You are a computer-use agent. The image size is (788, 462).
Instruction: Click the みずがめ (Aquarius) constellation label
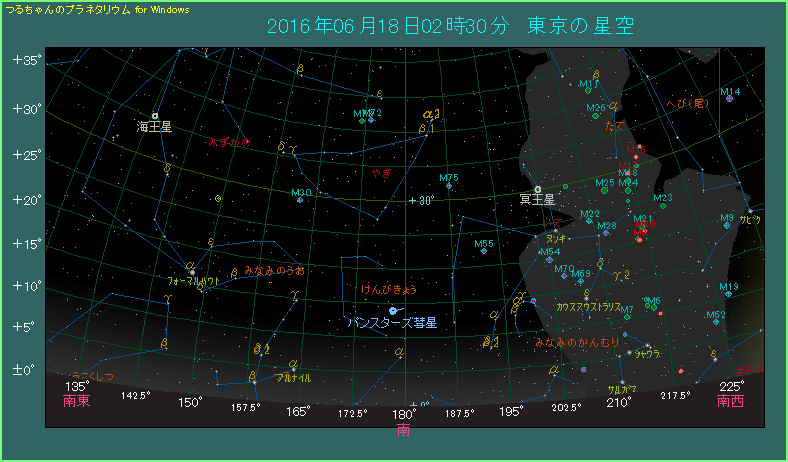229,142
